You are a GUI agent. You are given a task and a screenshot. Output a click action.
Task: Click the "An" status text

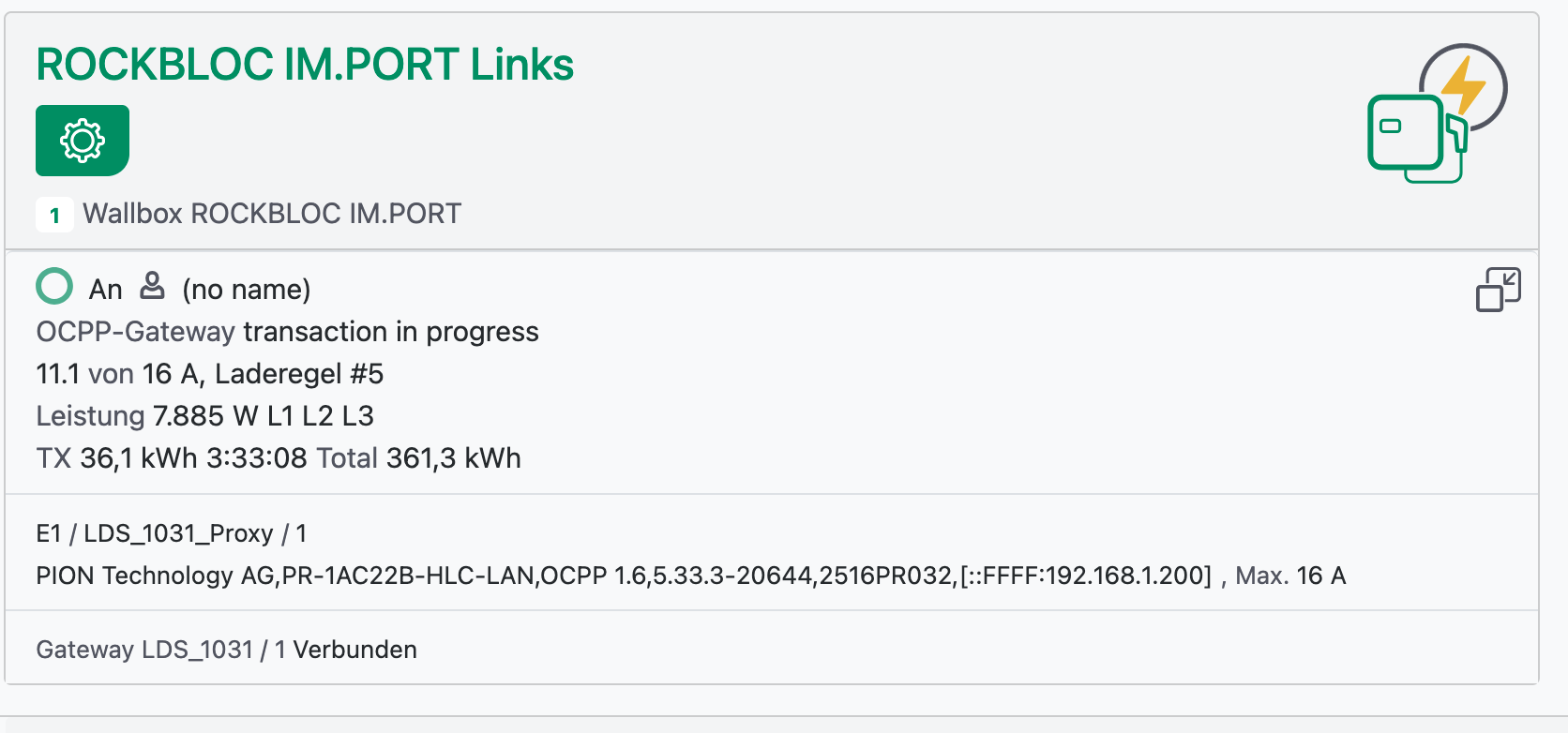[105, 290]
